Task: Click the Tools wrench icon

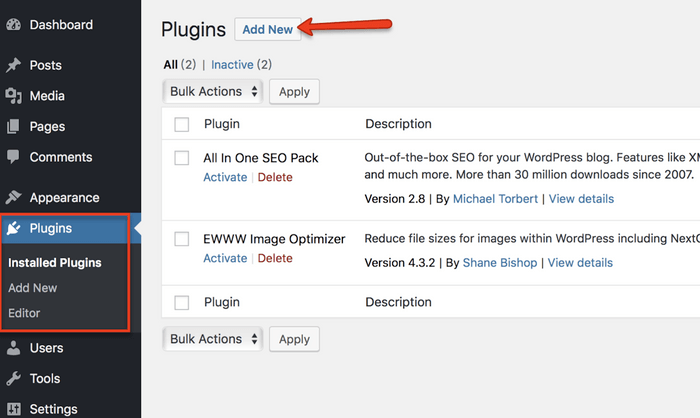Action: point(13,378)
